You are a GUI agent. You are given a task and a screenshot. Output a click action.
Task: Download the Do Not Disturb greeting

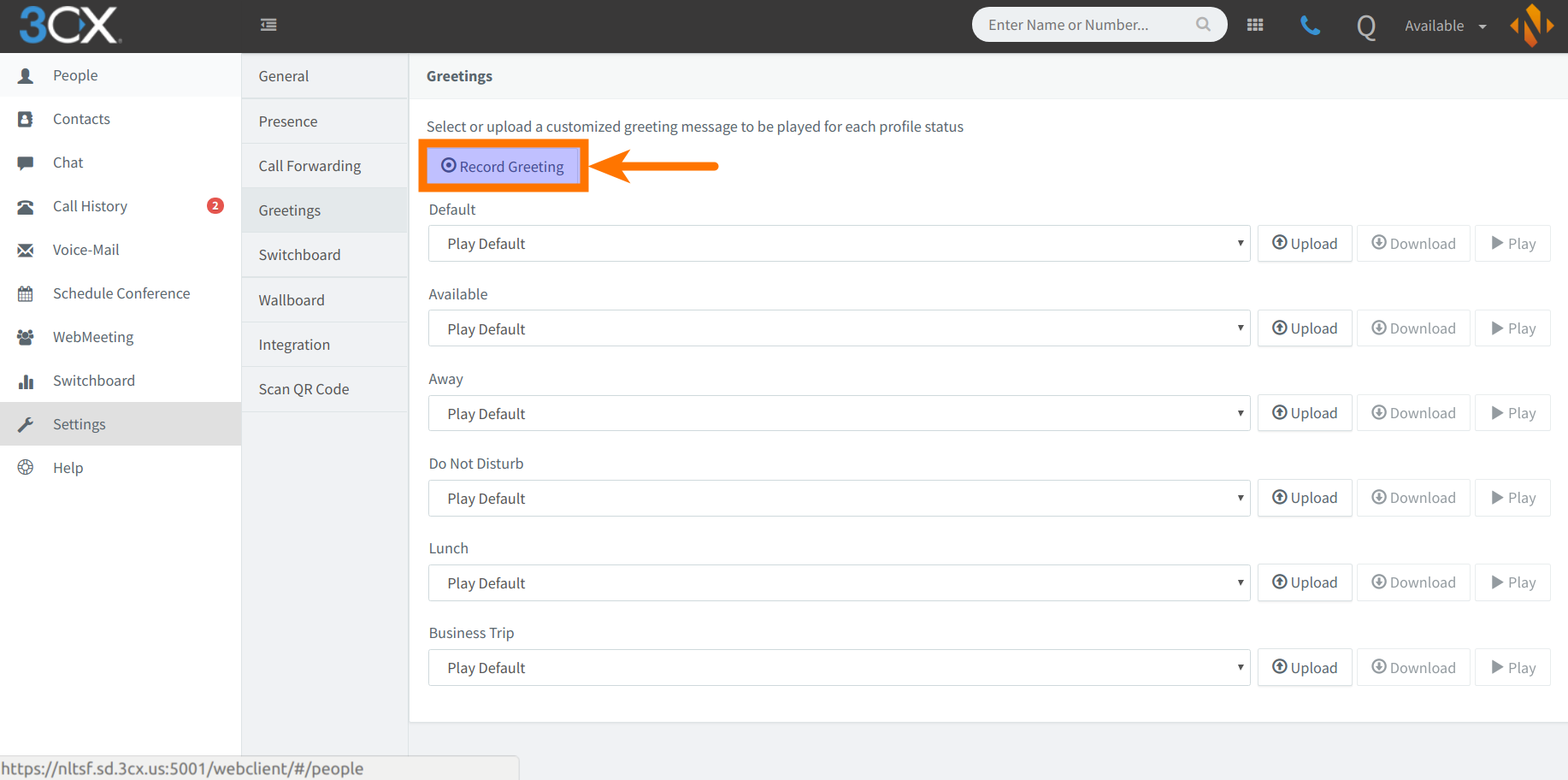point(1413,498)
